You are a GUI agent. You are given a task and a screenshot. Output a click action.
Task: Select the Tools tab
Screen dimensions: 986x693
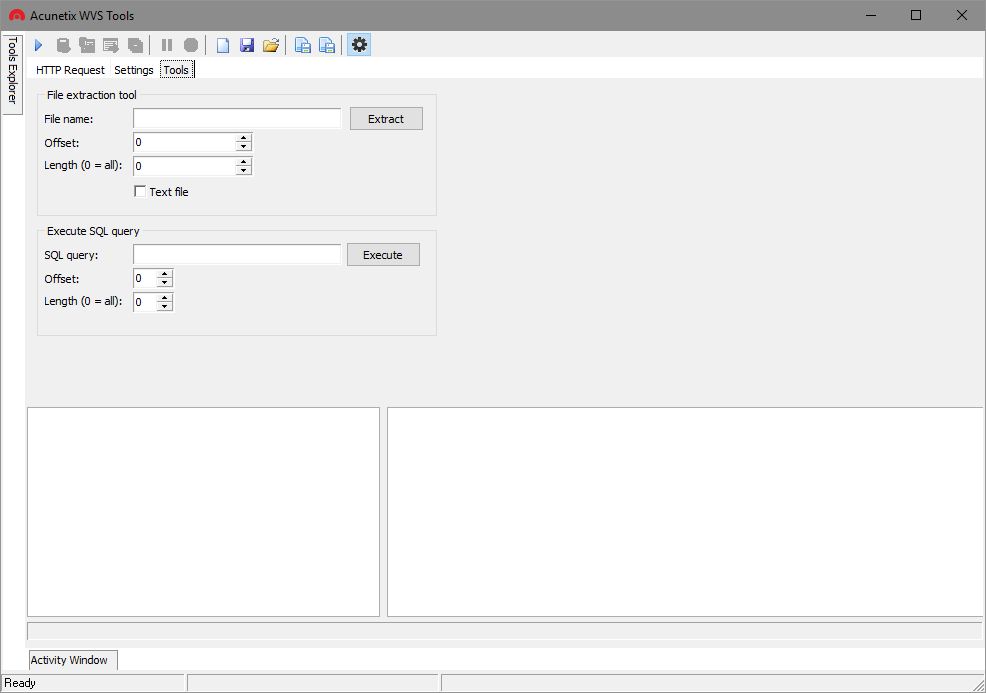click(176, 70)
